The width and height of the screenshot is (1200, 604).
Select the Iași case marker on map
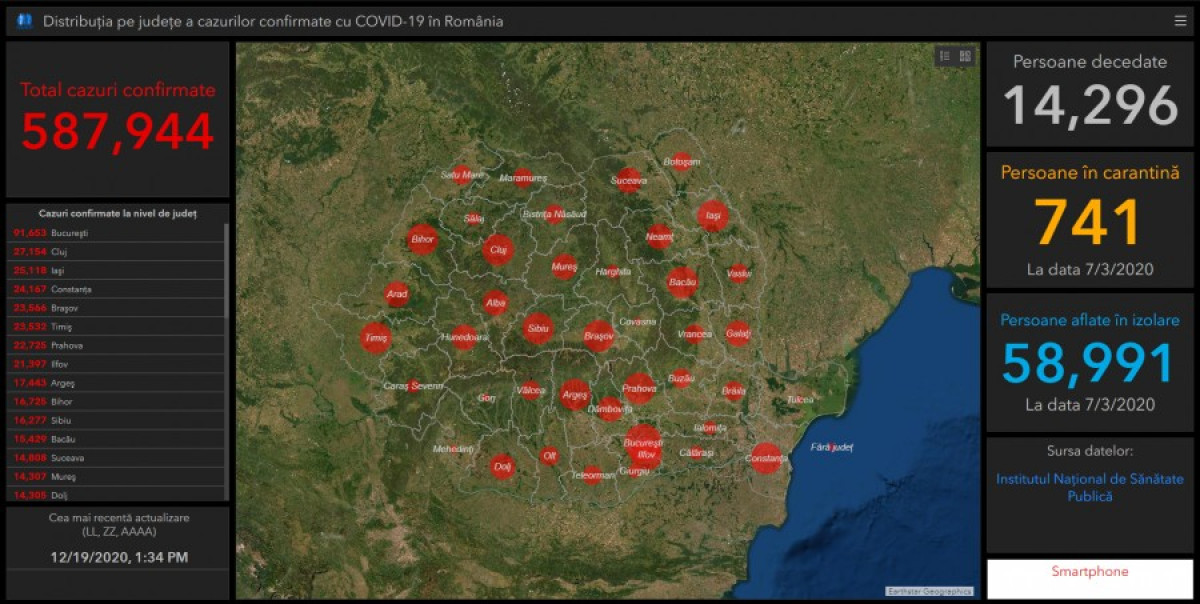click(x=712, y=215)
